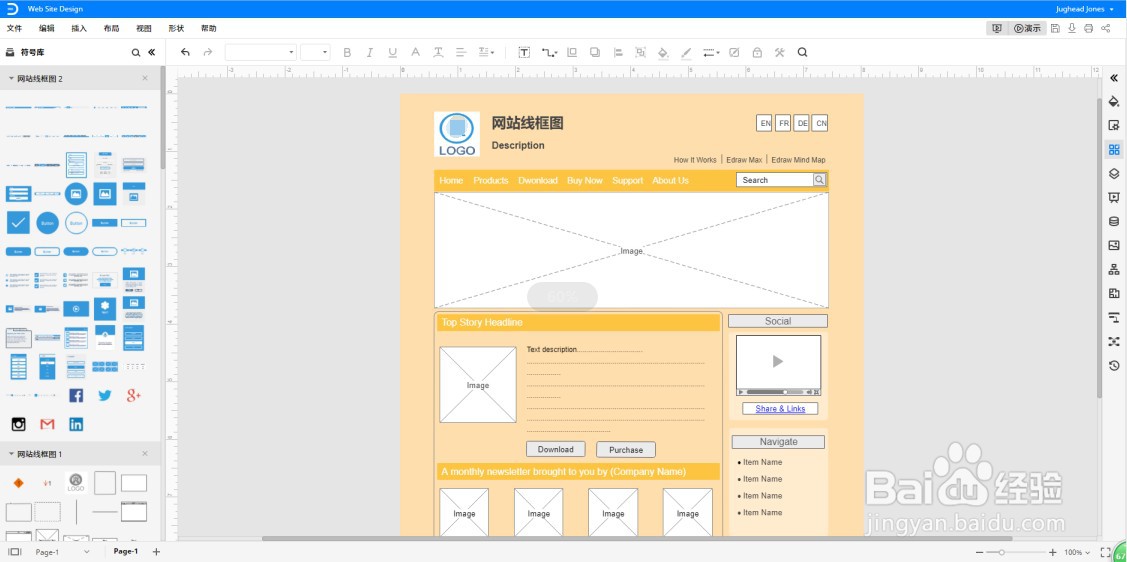Viewport: 1127px width, 562px height.
Task: Expand the line spacing dropdown
Action: (x=487, y=52)
